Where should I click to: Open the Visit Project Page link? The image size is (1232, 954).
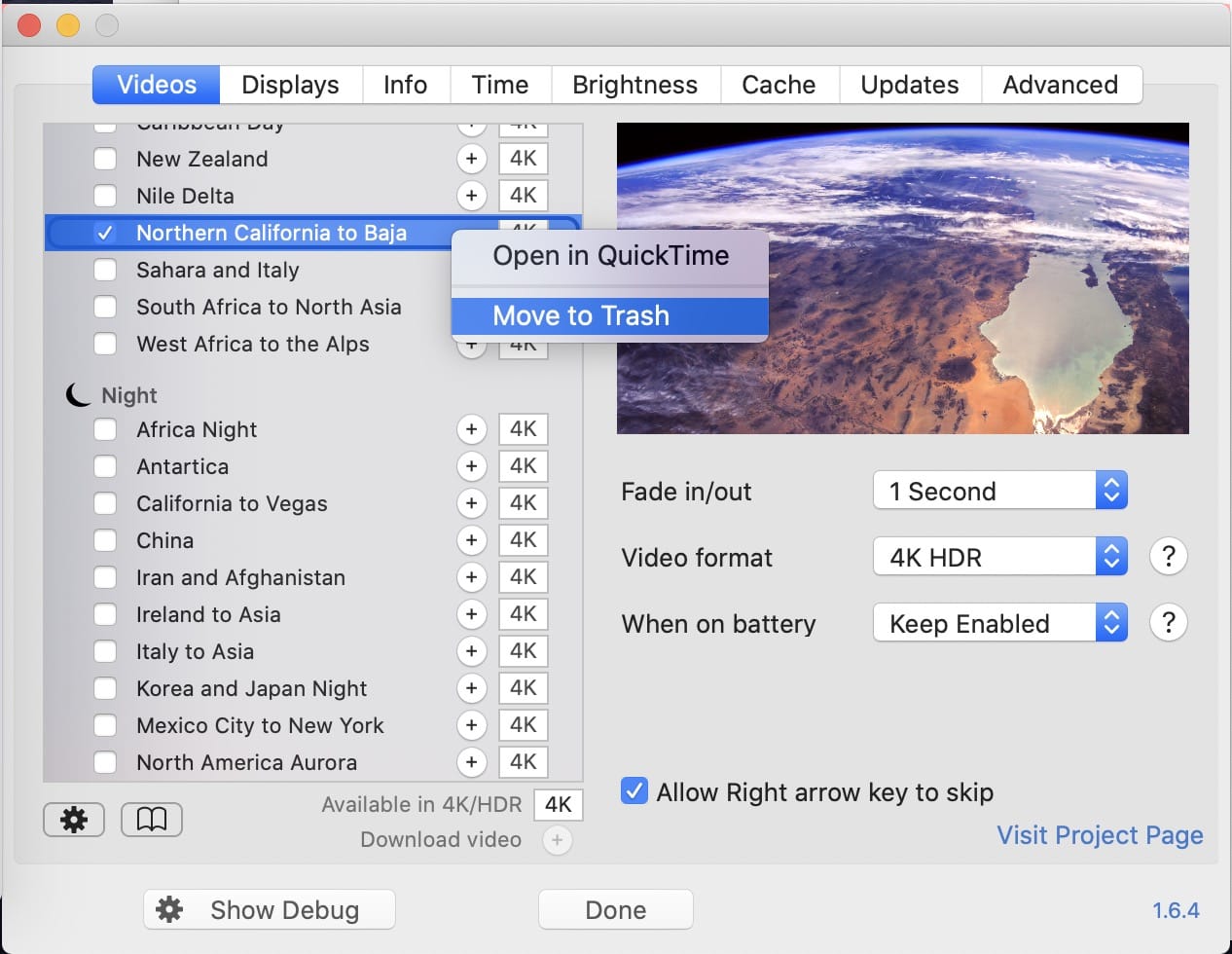(x=1100, y=835)
